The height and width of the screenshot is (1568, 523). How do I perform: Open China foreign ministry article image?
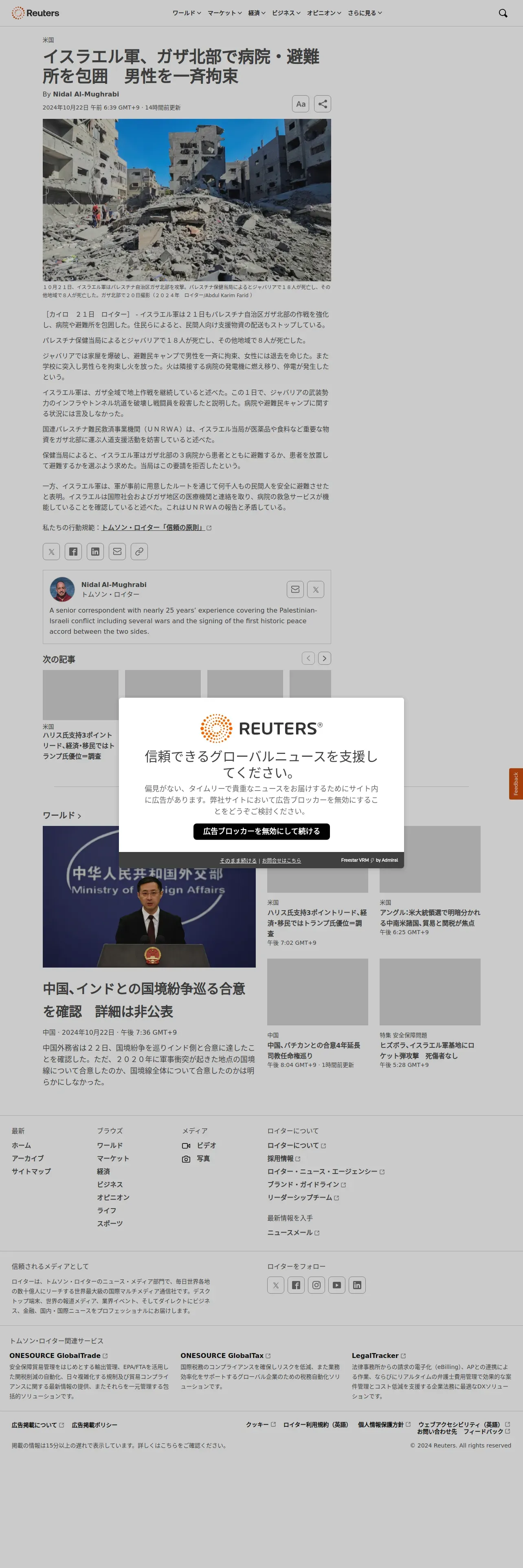[149, 897]
